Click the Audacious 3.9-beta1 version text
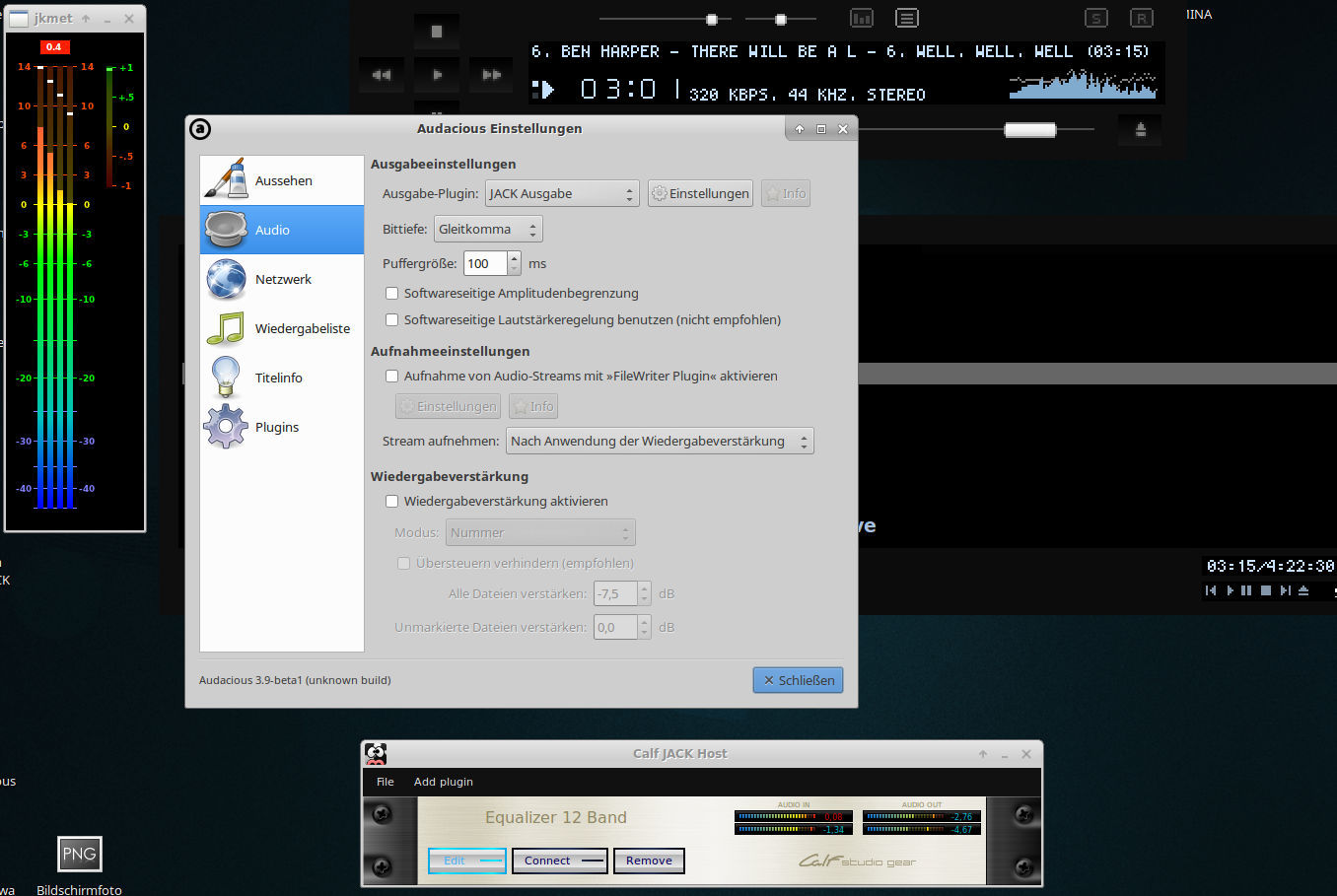1337x896 pixels. click(x=295, y=680)
